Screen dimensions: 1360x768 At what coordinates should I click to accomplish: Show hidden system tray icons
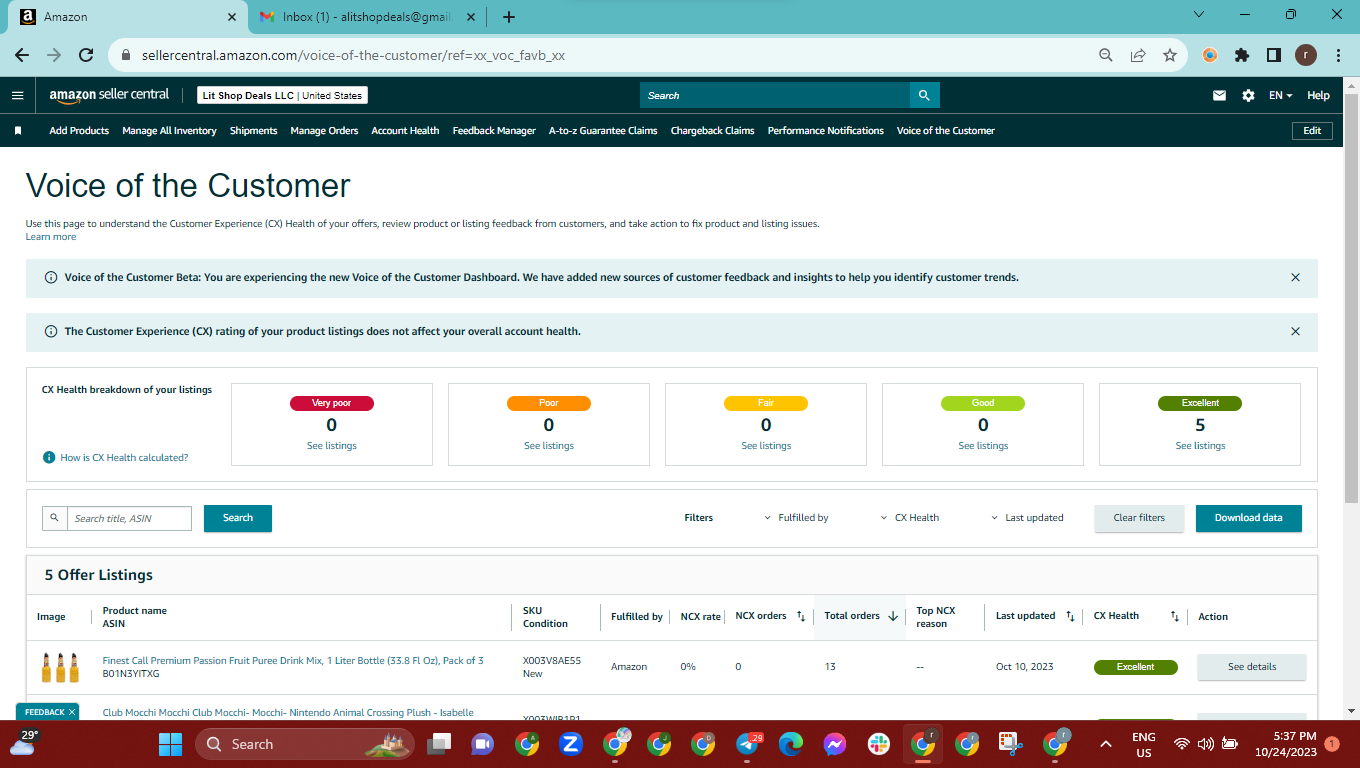1106,744
